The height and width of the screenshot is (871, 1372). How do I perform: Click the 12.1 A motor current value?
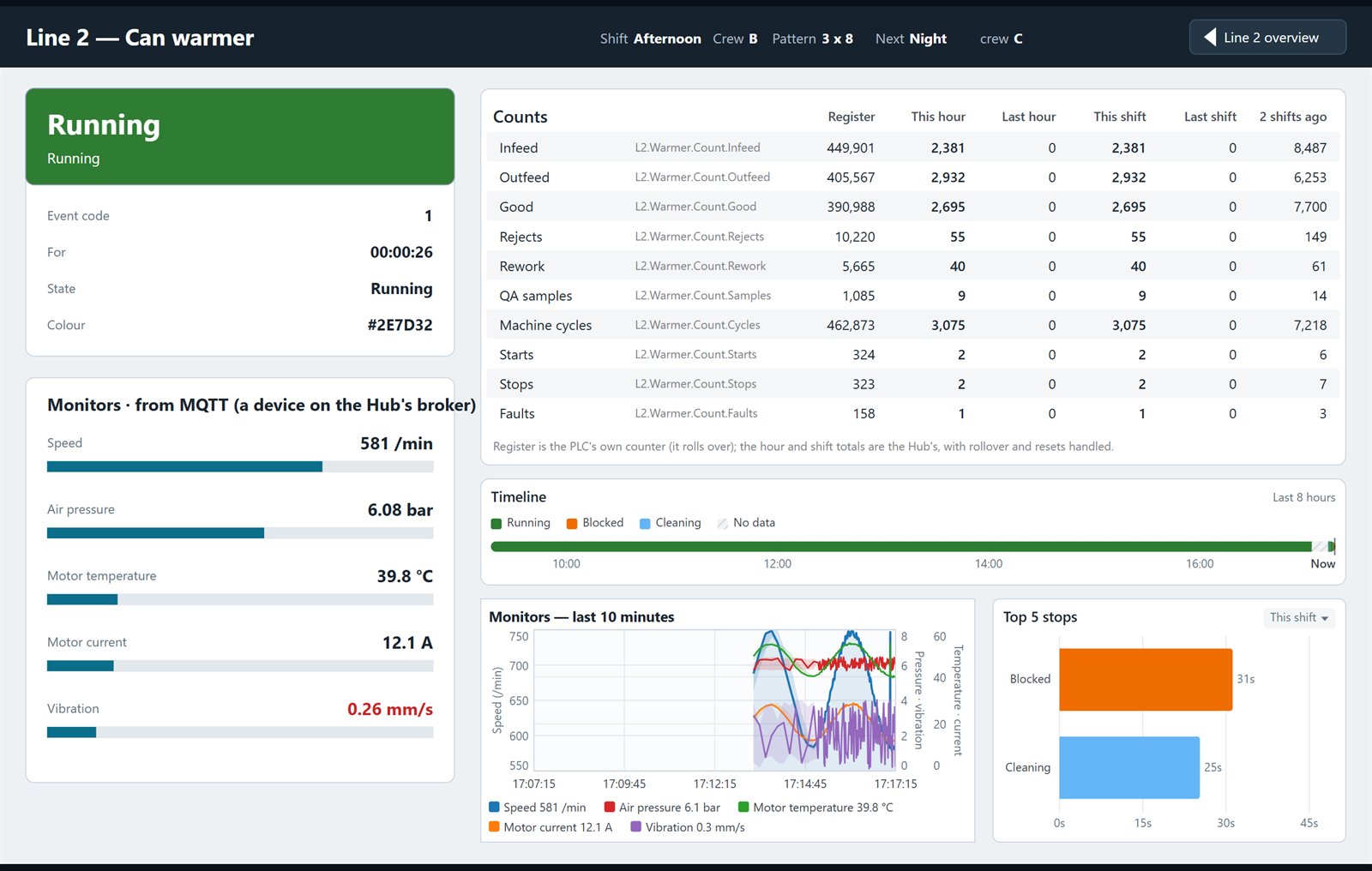[407, 643]
